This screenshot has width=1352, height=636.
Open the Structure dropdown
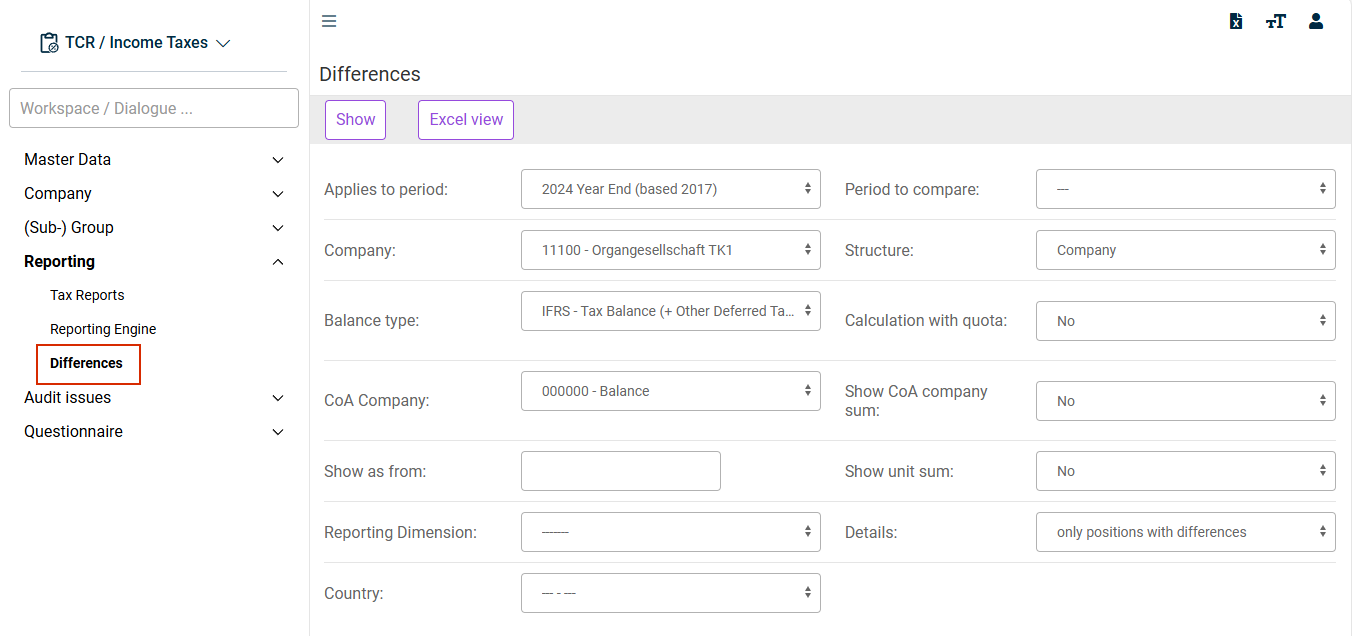pos(1186,250)
